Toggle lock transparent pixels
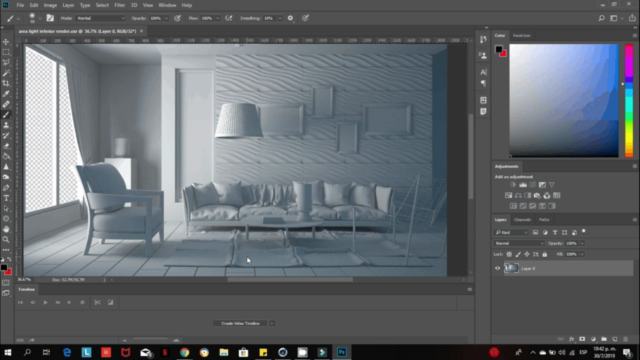 (x=509, y=254)
